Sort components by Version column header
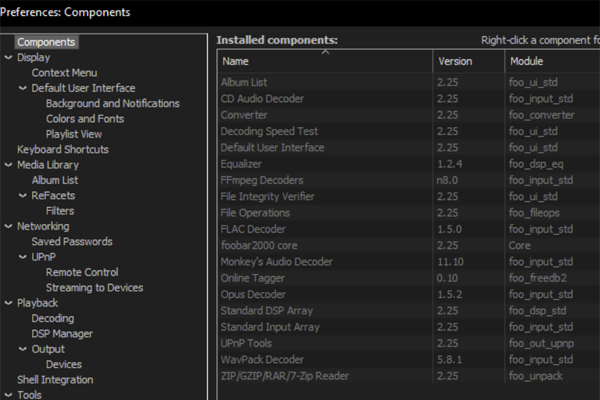The height and width of the screenshot is (400, 600). coord(469,61)
